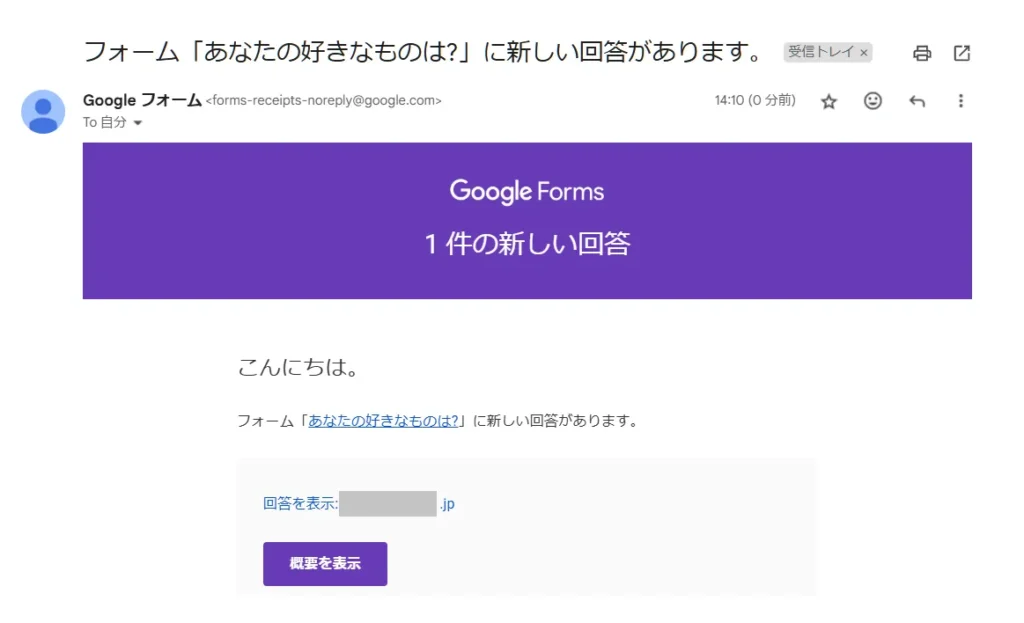Image resolution: width=1024 pixels, height=623 pixels.
Task: Open the email in a new window
Action: [962, 53]
